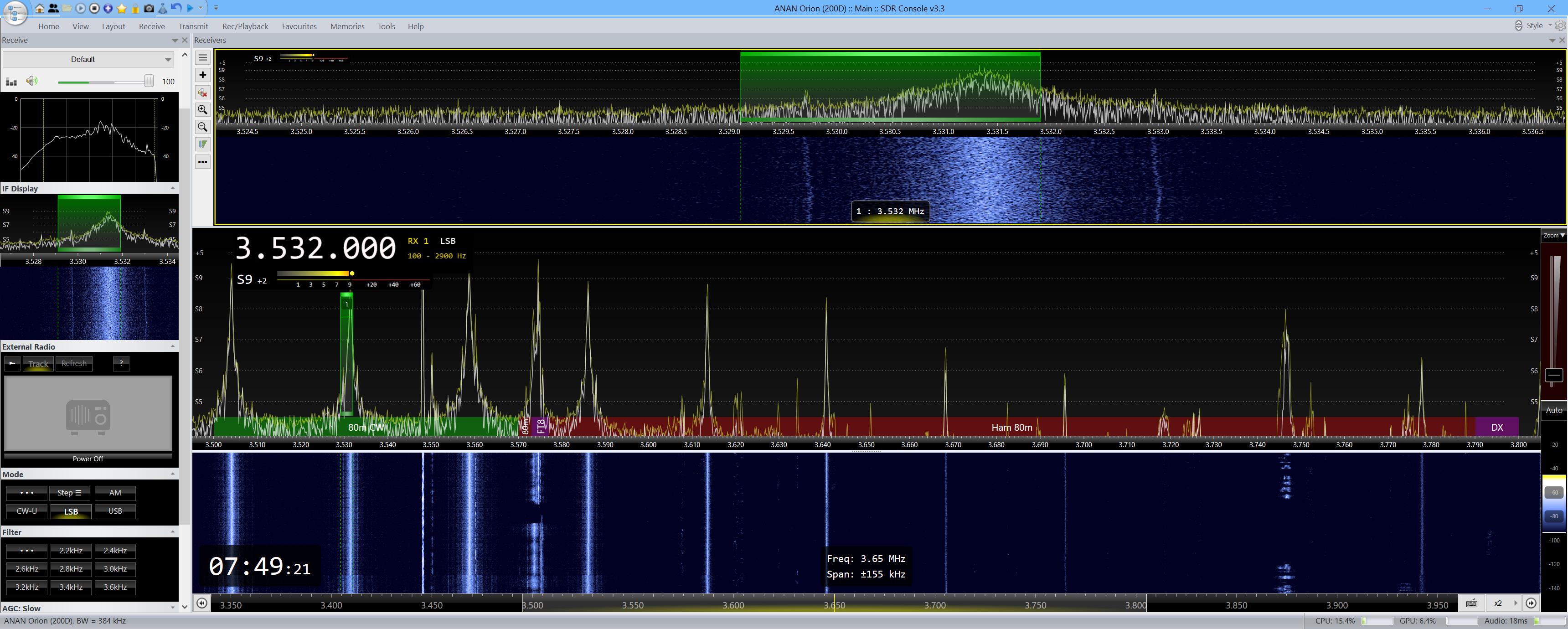The height and width of the screenshot is (629, 1568).
Task: Click the gold star favourites icon
Action: click(122, 9)
